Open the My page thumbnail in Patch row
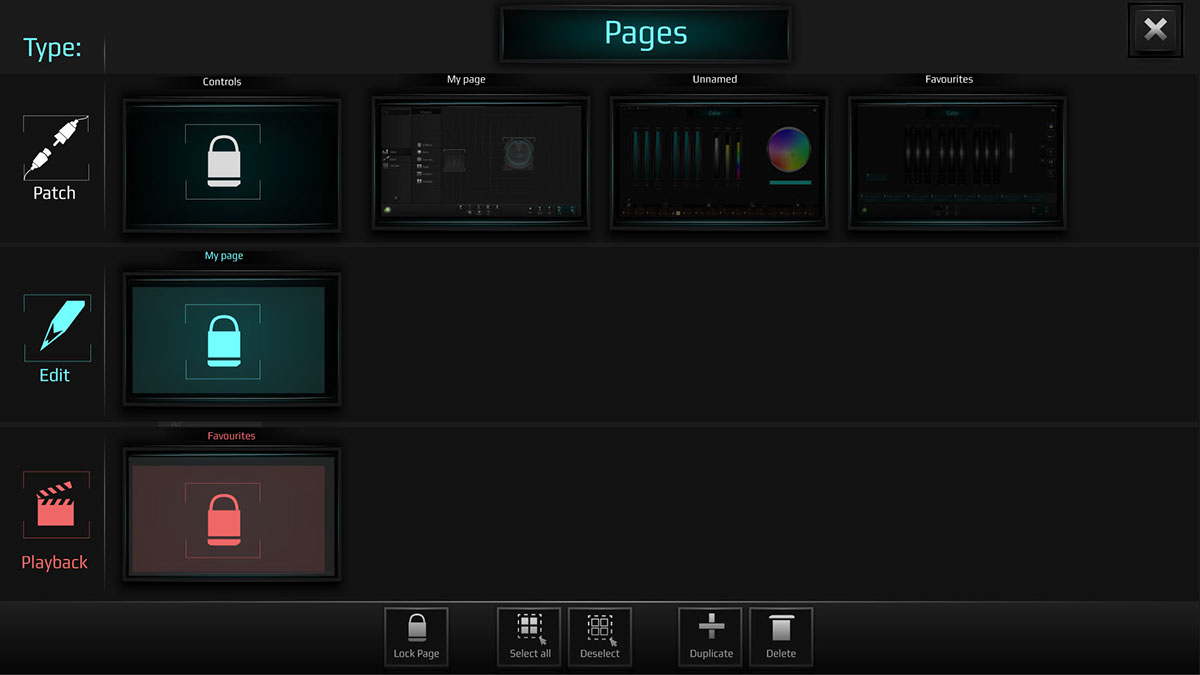 click(x=481, y=163)
